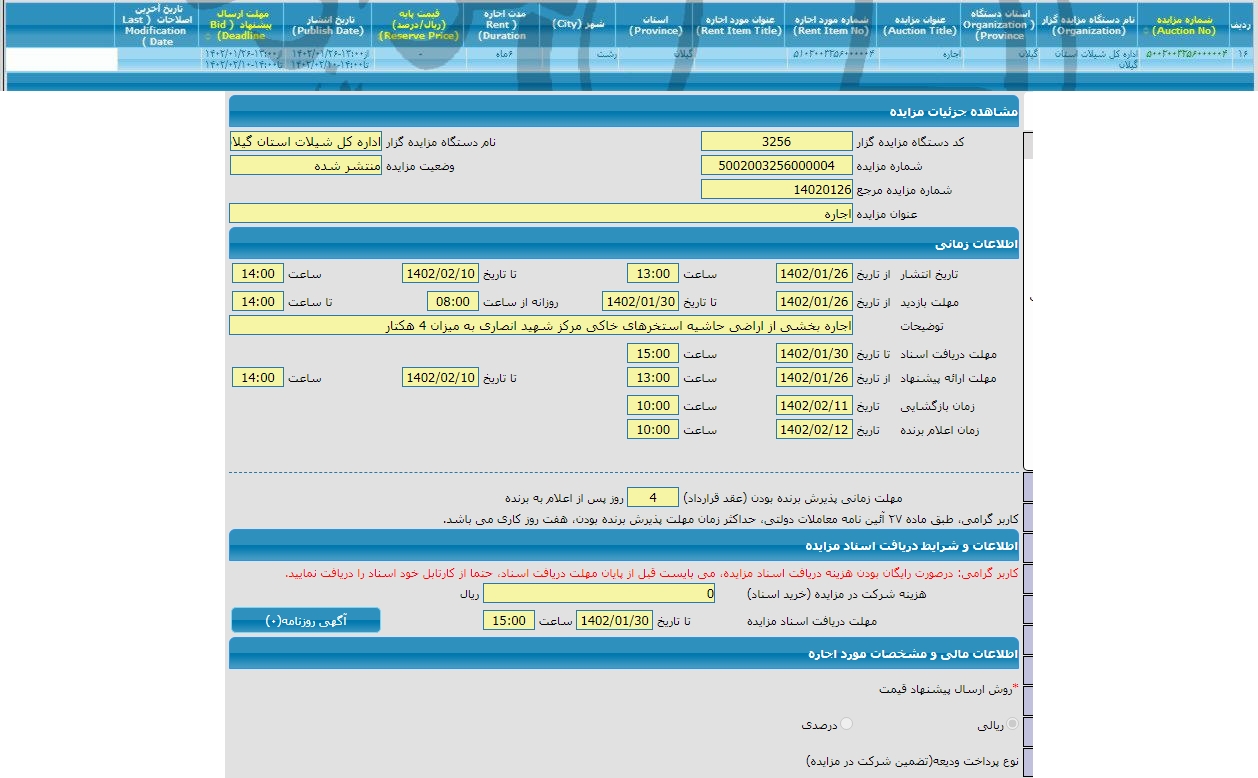Click the زمان اعلام برنده date field

(x=814, y=430)
